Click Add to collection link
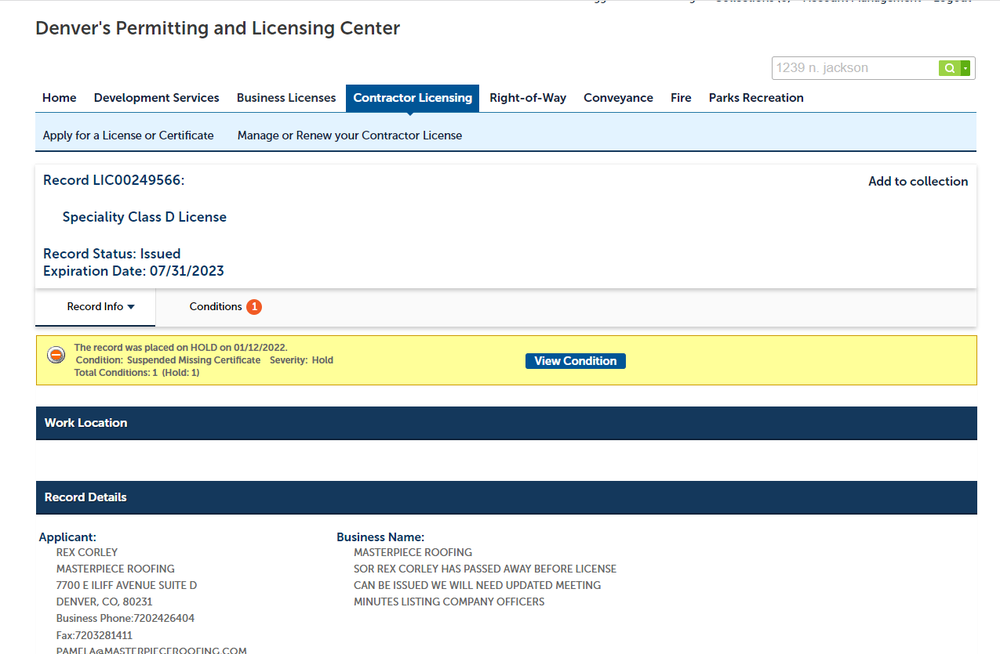1000x654 pixels. 918,181
